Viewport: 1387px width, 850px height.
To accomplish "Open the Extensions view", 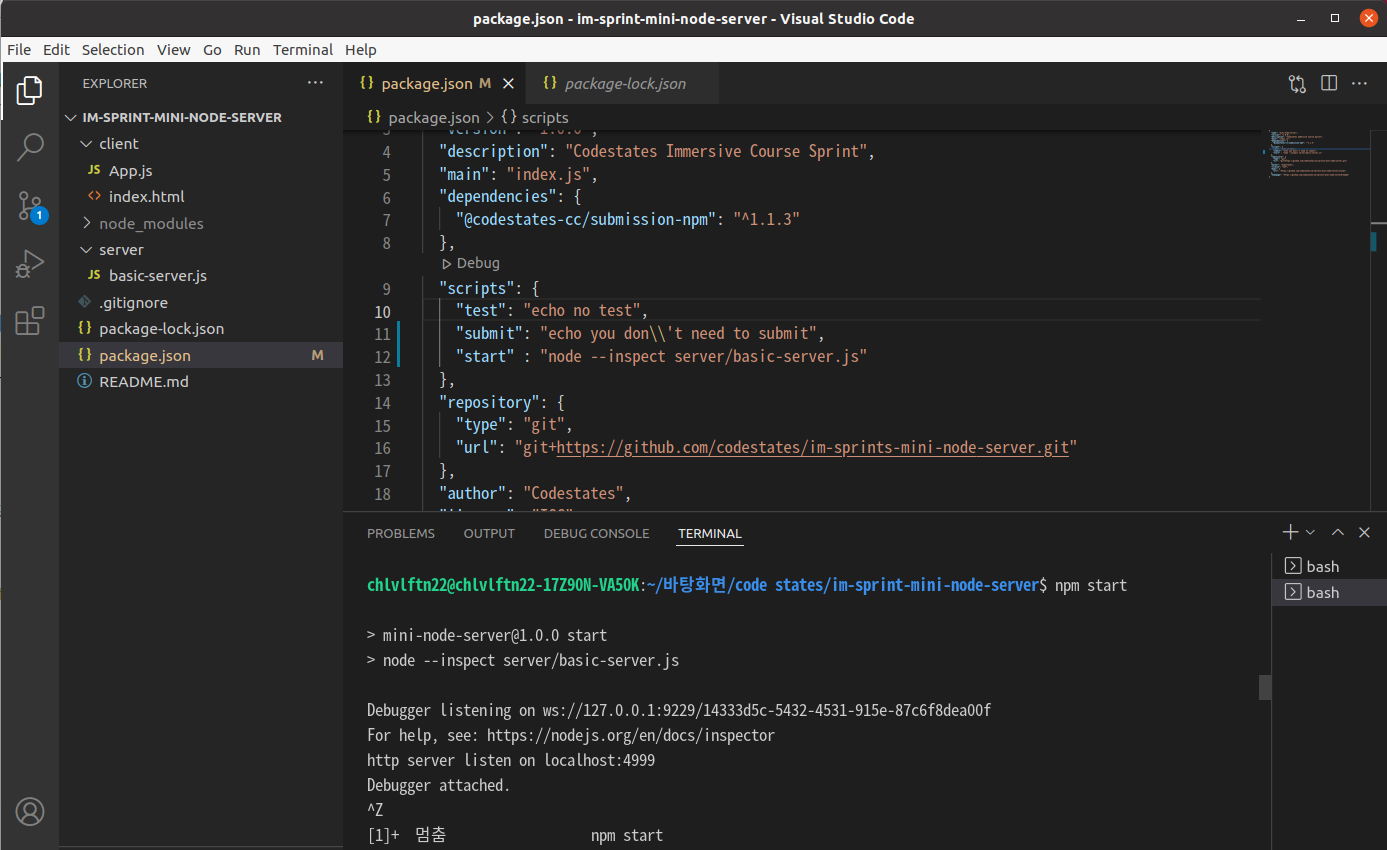I will tap(30, 320).
